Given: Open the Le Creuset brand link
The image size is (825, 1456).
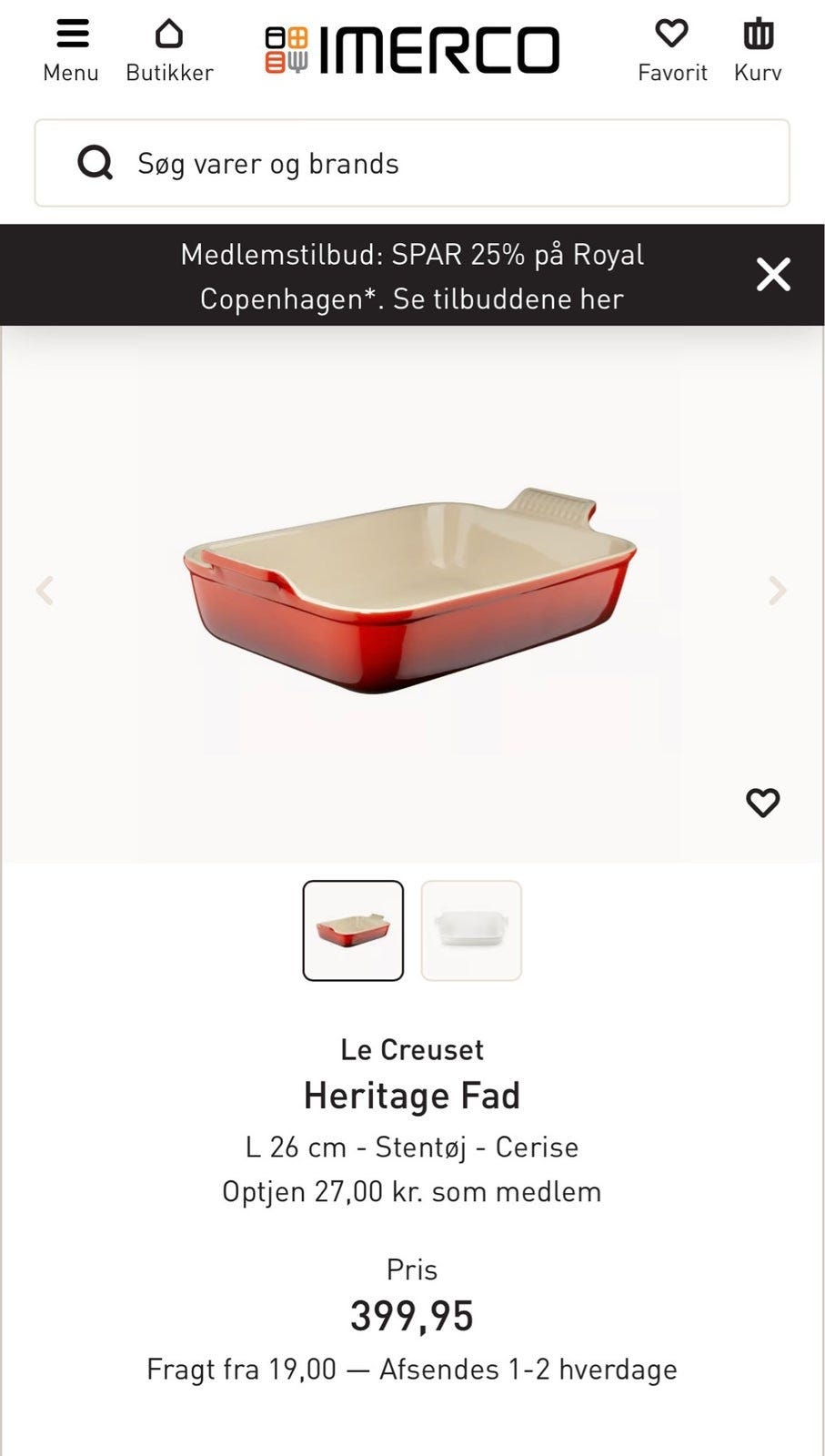Looking at the screenshot, I should (x=412, y=1049).
